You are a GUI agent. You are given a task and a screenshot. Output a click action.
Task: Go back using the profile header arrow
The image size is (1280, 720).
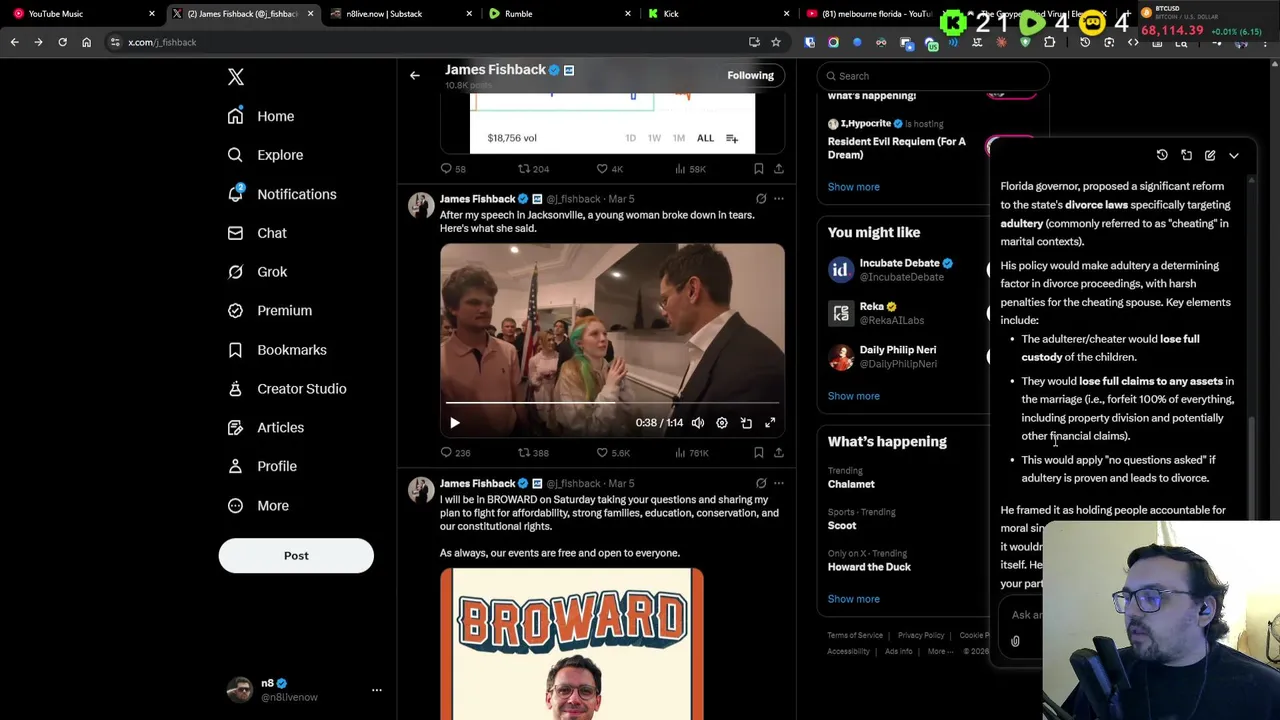[x=414, y=75]
